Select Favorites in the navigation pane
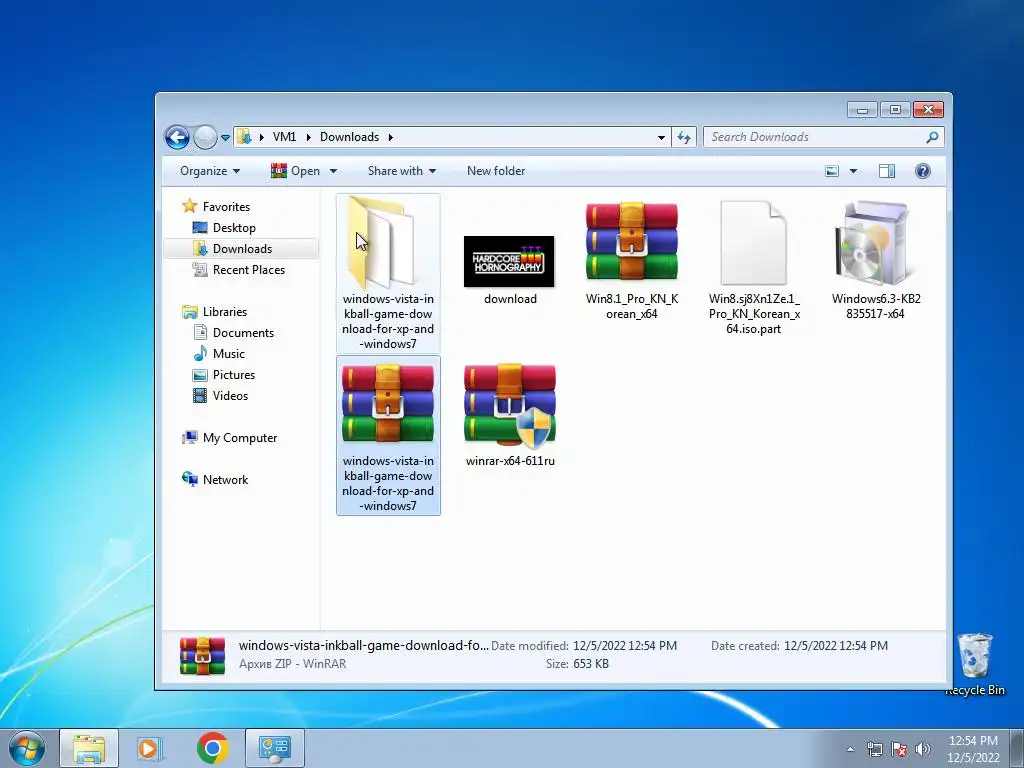Viewport: 1024px width, 768px height. coord(226,206)
